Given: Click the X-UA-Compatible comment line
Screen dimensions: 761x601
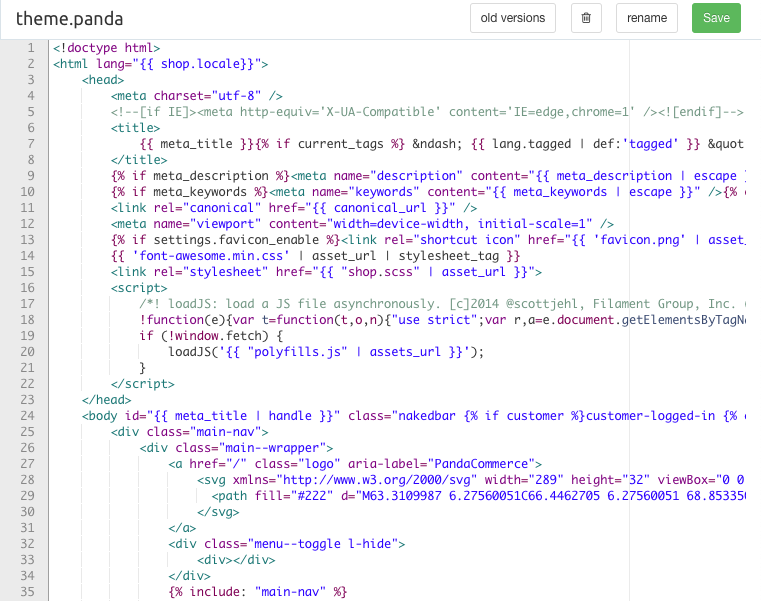Looking at the screenshot, I should [x=427, y=112].
